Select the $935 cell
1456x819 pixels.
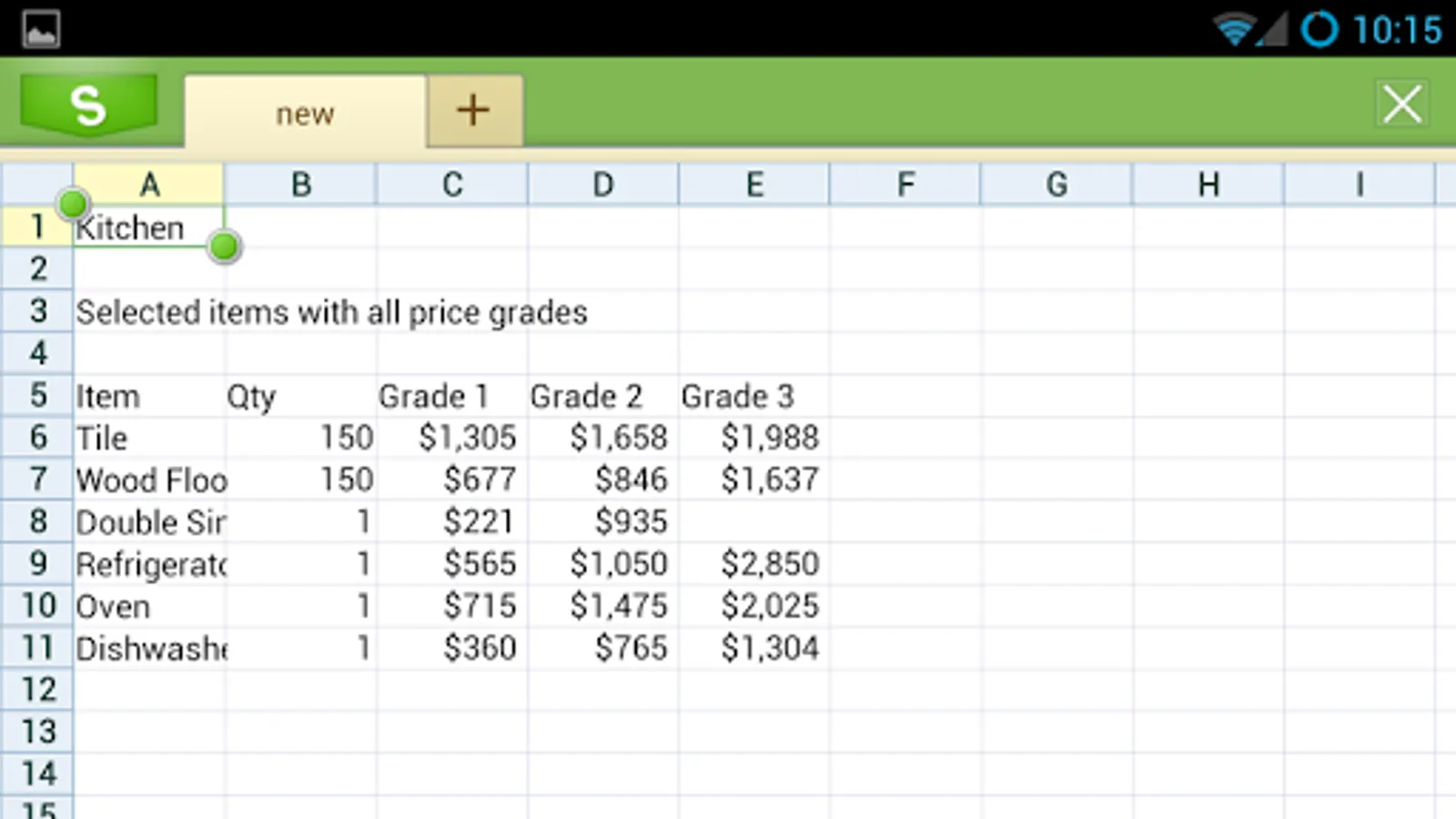(603, 521)
